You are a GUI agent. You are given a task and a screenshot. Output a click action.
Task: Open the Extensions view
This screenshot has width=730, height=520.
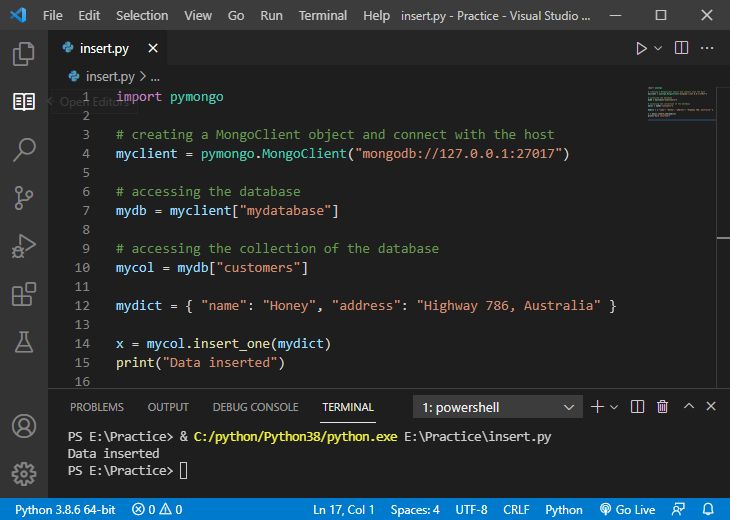[24, 294]
